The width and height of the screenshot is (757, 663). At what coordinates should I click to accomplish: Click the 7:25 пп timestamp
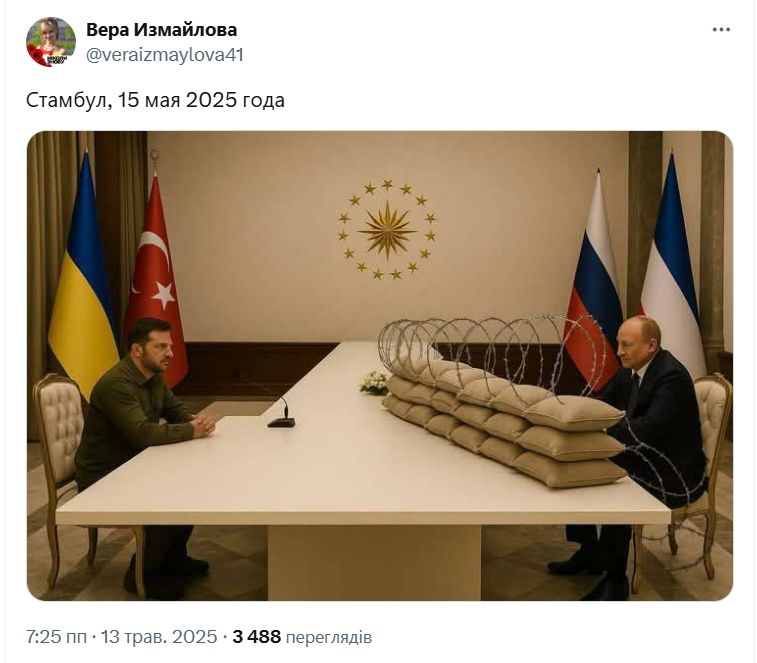56,637
